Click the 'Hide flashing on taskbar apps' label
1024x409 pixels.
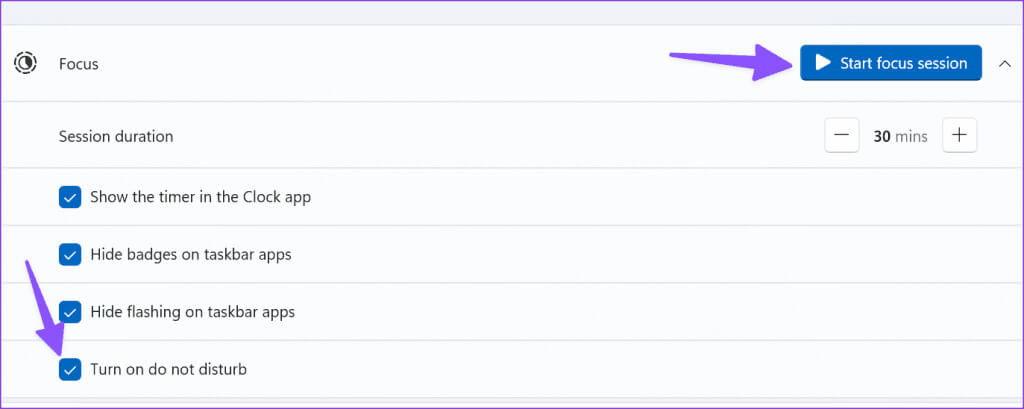click(x=193, y=312)
